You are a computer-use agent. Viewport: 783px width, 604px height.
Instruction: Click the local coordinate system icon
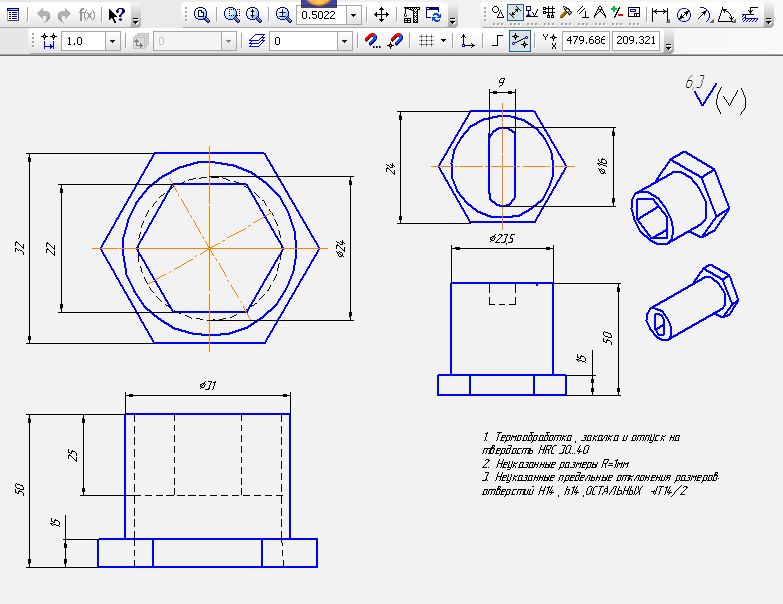pyautogui.click(x=467, y=41)
